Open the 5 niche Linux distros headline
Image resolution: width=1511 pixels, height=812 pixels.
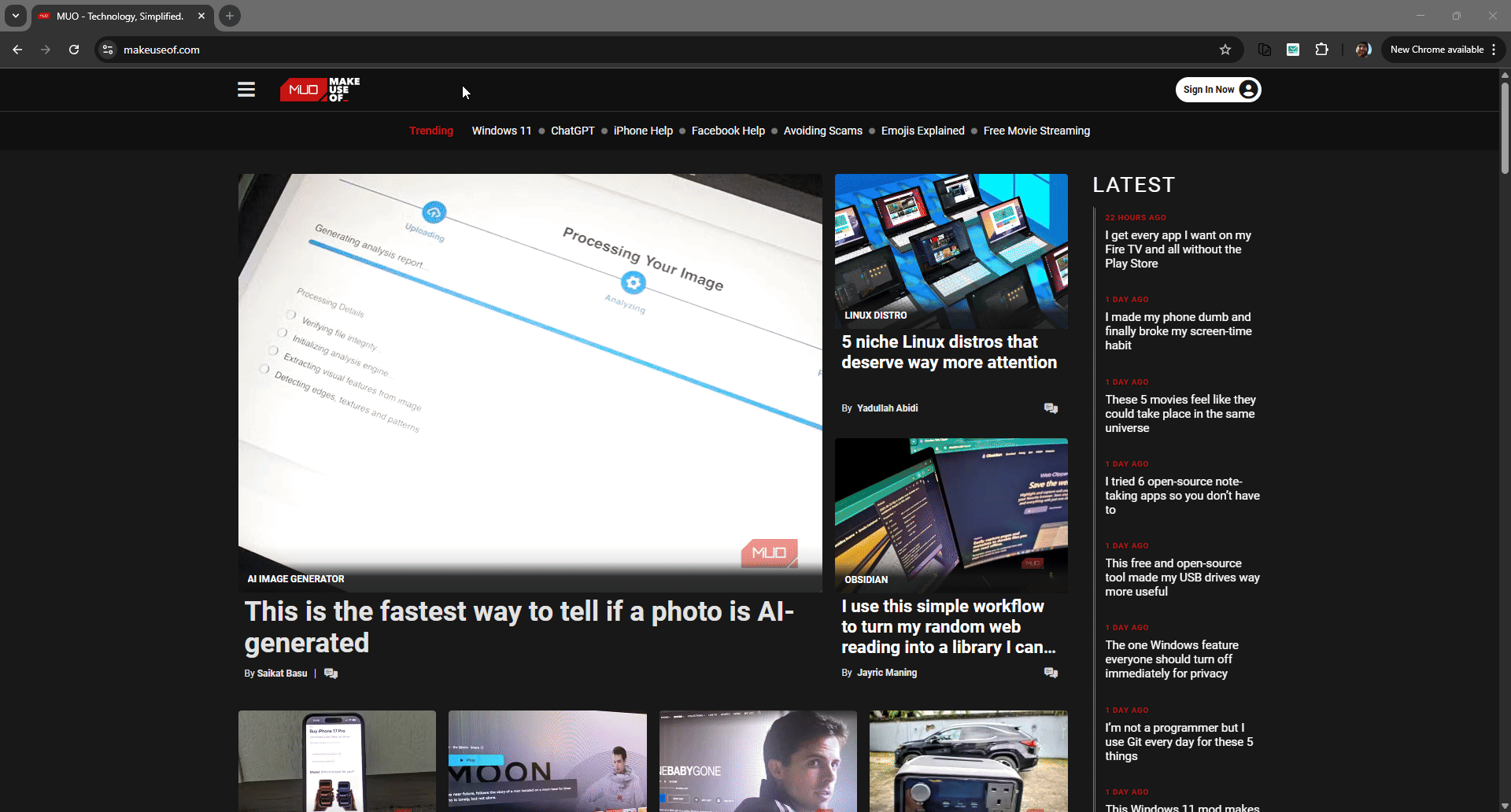(949, 352)
